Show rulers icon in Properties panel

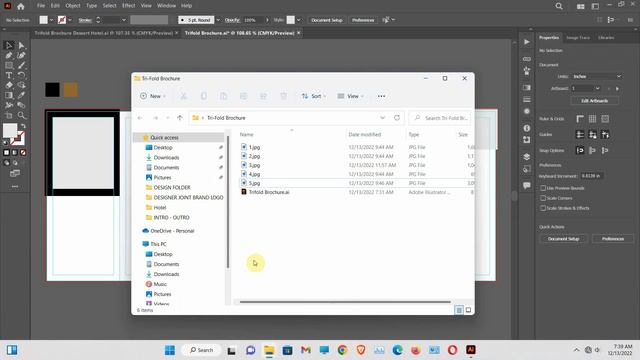tap(580, 119)
